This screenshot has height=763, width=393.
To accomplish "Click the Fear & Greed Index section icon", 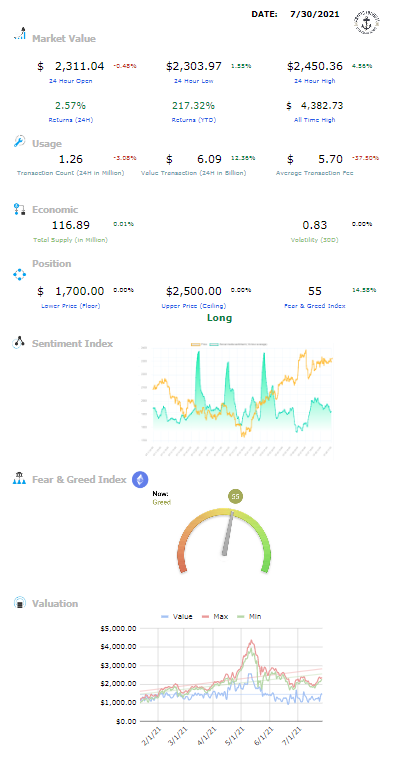I will pyautogui.click(x=18, y=478).
